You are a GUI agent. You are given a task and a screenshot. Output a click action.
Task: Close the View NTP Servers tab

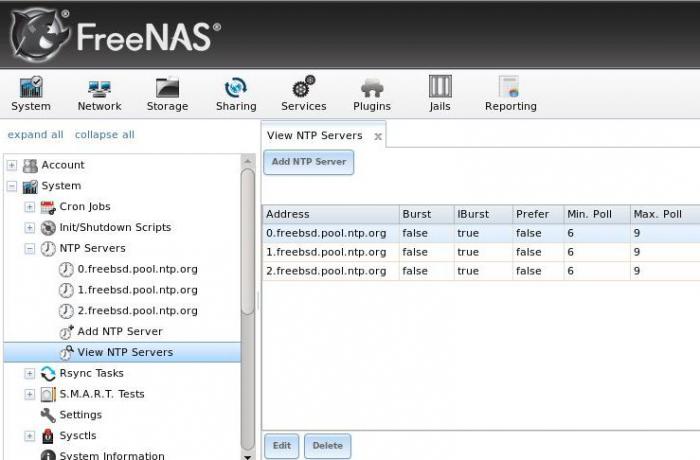pos(378,137)
